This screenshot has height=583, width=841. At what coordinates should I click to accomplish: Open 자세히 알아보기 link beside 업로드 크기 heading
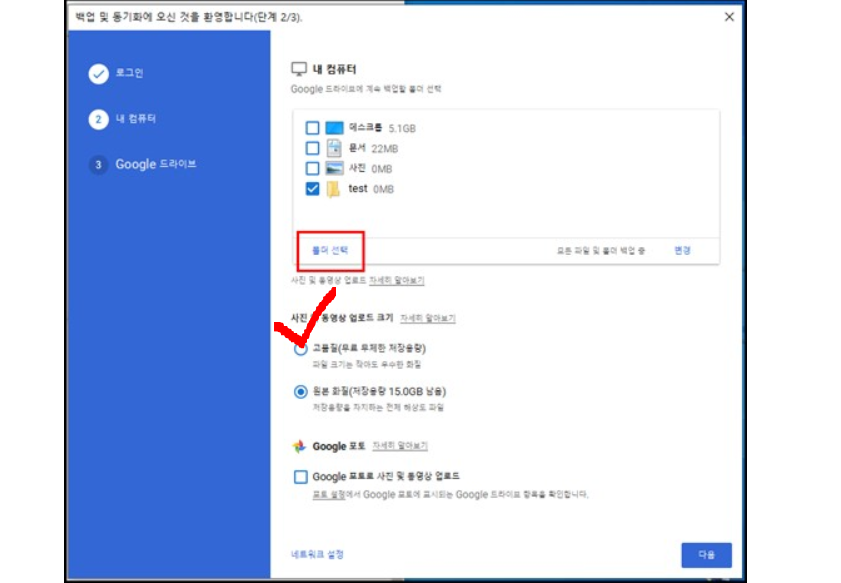(x=427, y=318)
